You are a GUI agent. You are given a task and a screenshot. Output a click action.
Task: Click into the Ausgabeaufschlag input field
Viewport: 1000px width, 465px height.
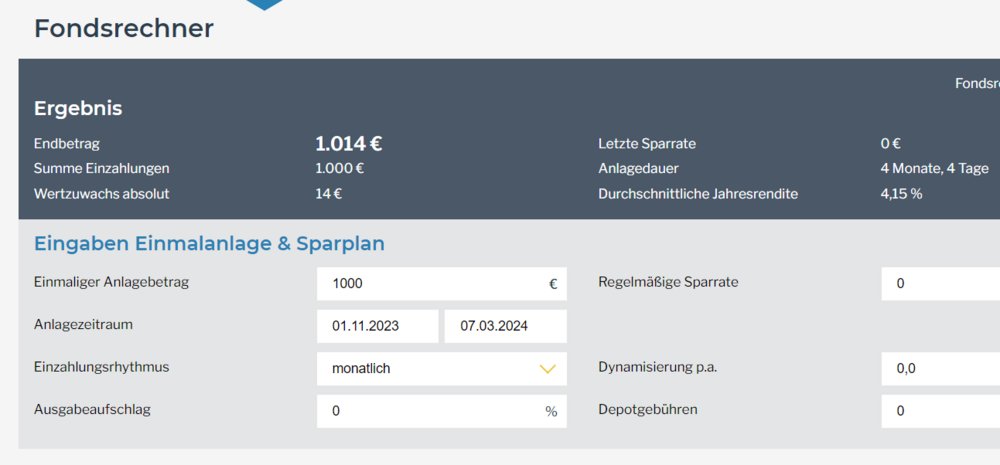(430, 411)
